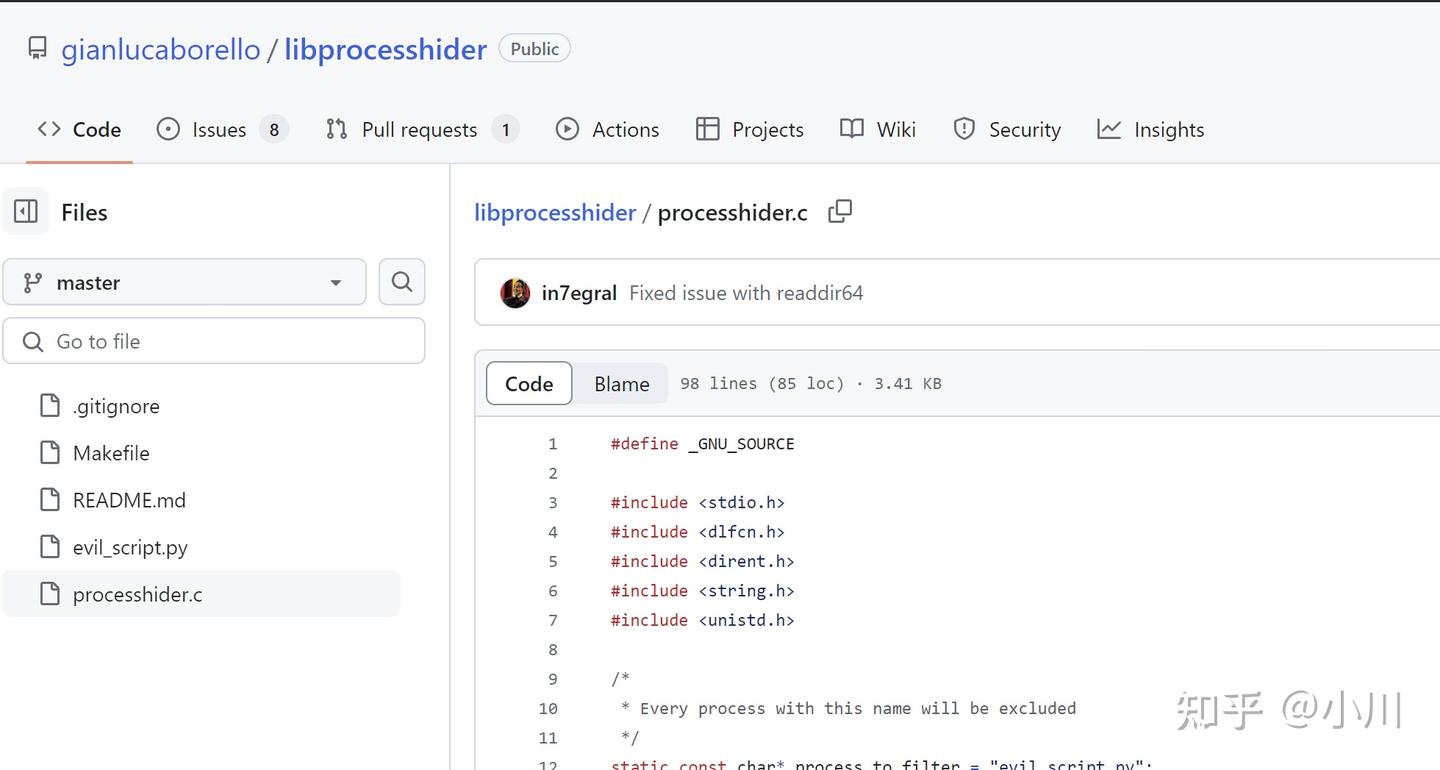Open the gianlucaborello owner profile link
The image size is (1440, 770).
point(161,49)
